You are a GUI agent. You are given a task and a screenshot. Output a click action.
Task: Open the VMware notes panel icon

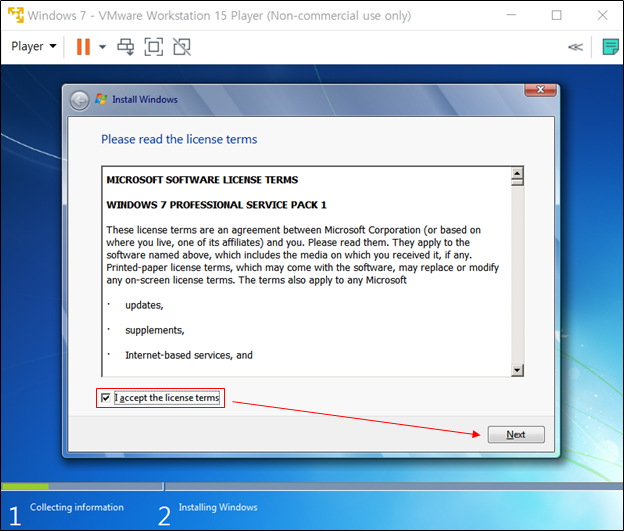coord(610,47)
